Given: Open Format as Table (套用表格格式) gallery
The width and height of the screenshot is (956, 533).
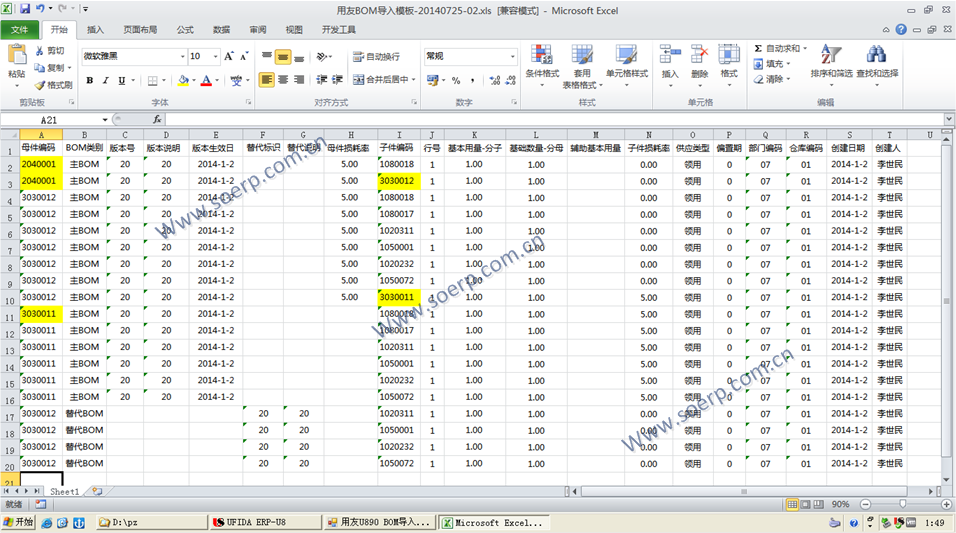Looking at the screenshot, I should point(582,66).
